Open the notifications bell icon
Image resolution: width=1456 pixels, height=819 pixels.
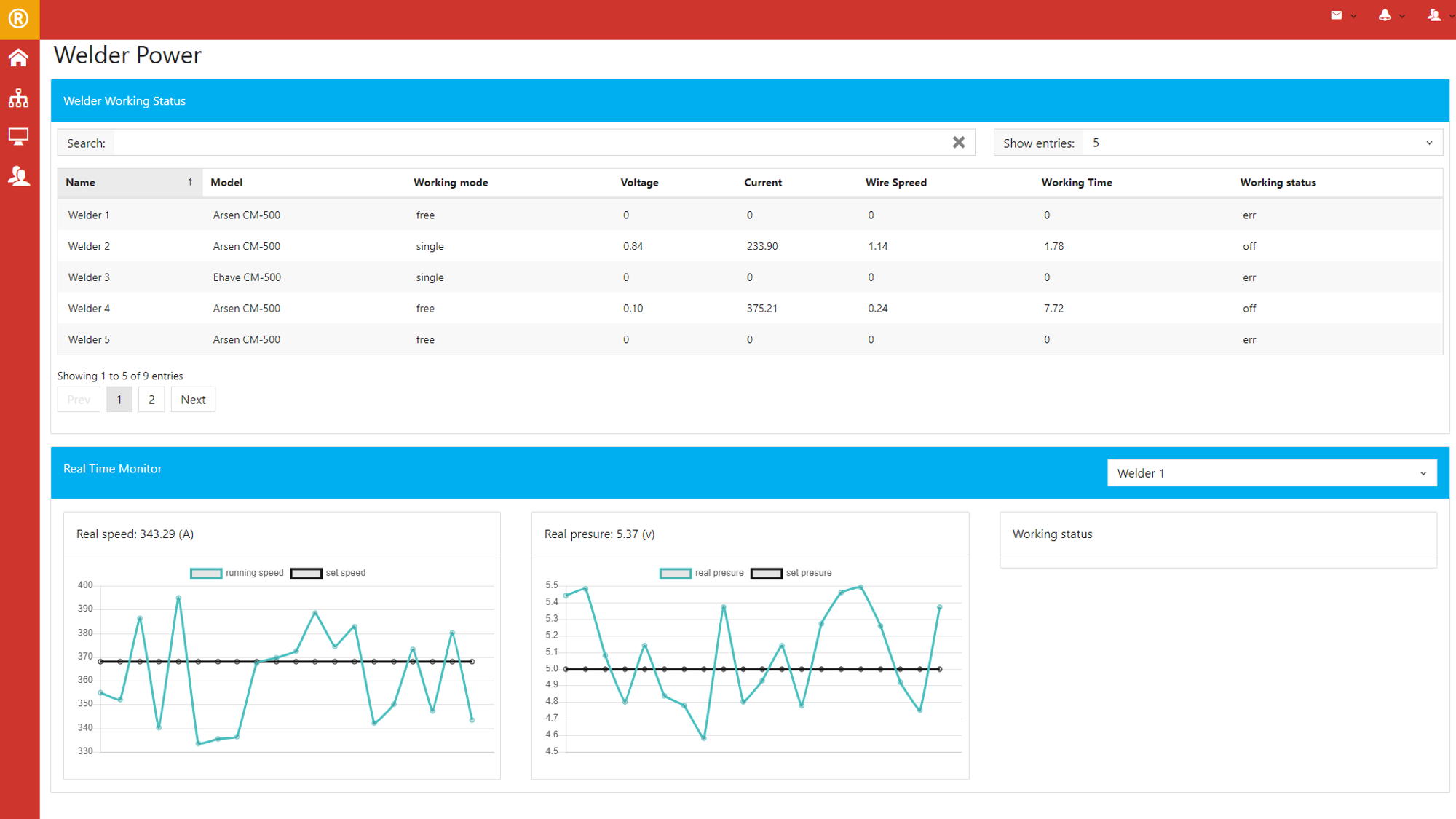pyautogui.click(x=1385, y=15)
